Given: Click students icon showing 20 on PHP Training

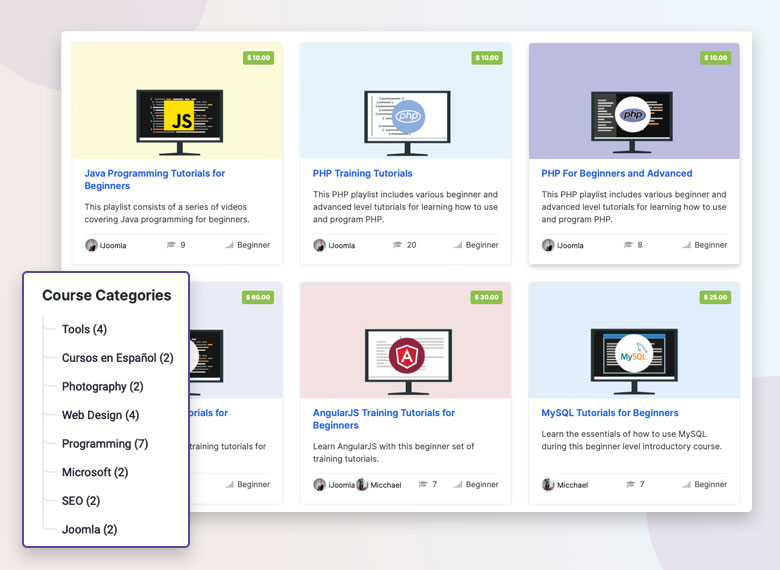Looking at the screenshot, I should (x=397, y=245).
